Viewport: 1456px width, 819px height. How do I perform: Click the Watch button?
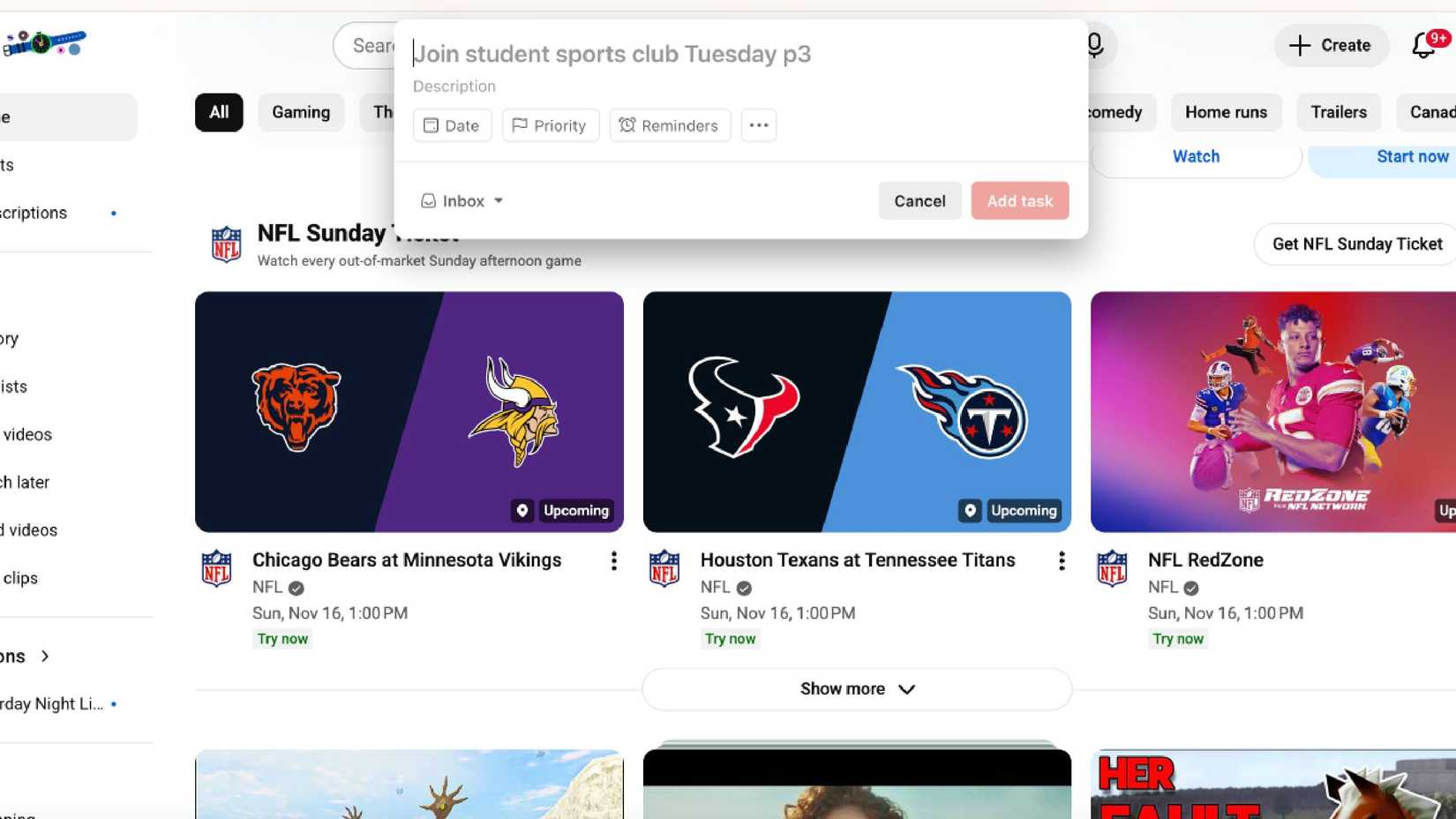(1197, 156)
